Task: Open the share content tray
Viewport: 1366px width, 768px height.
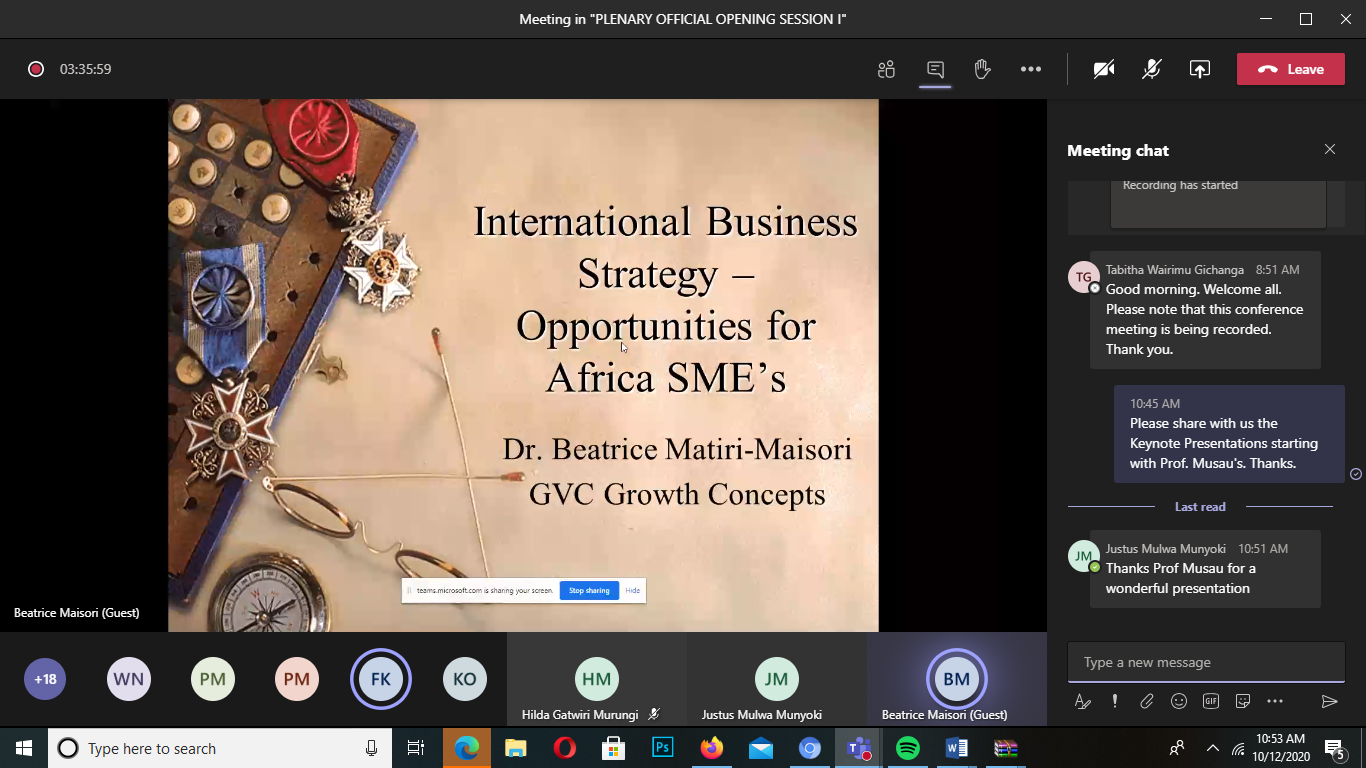Action: tap(1199, 69)
